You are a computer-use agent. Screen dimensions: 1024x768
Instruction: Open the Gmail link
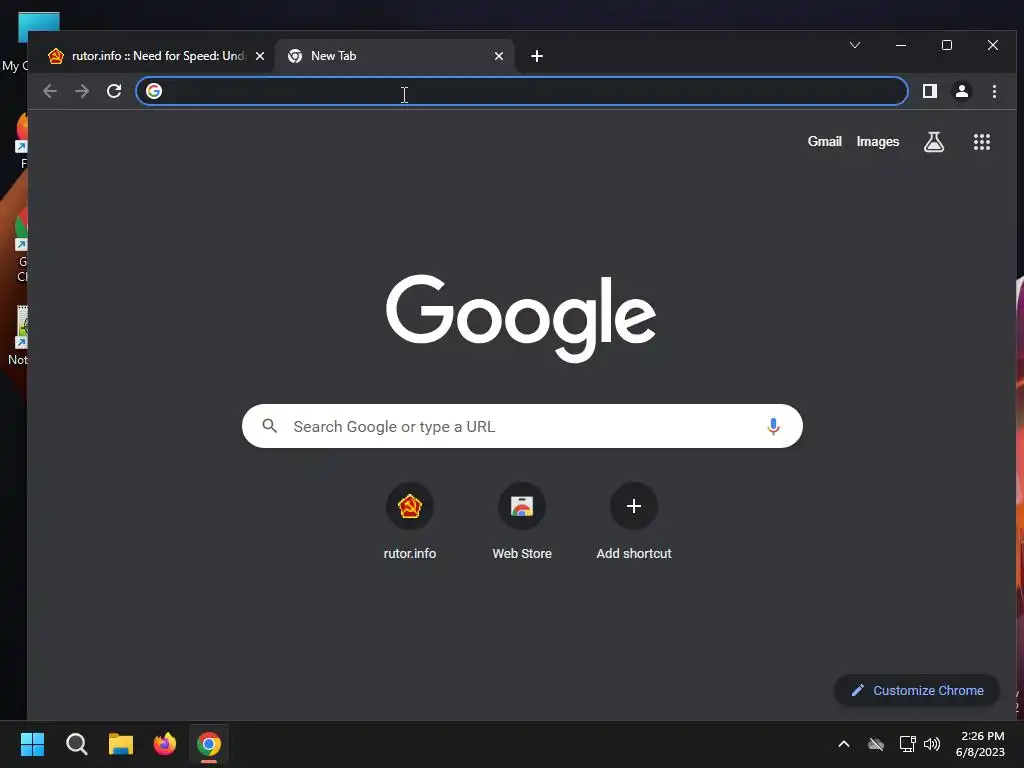(x=824, y=141)
